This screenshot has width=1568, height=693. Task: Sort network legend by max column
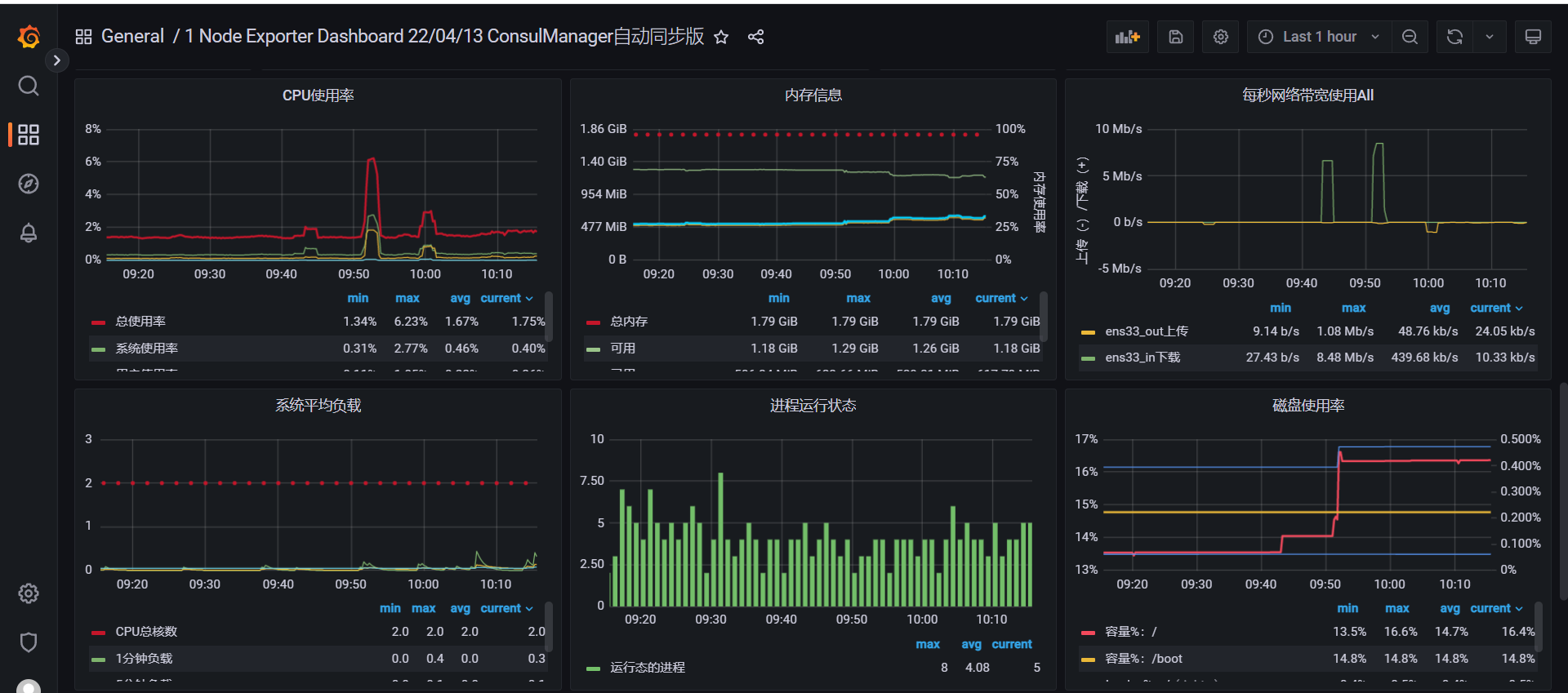pyautogui.click(x=1353, y=308)
